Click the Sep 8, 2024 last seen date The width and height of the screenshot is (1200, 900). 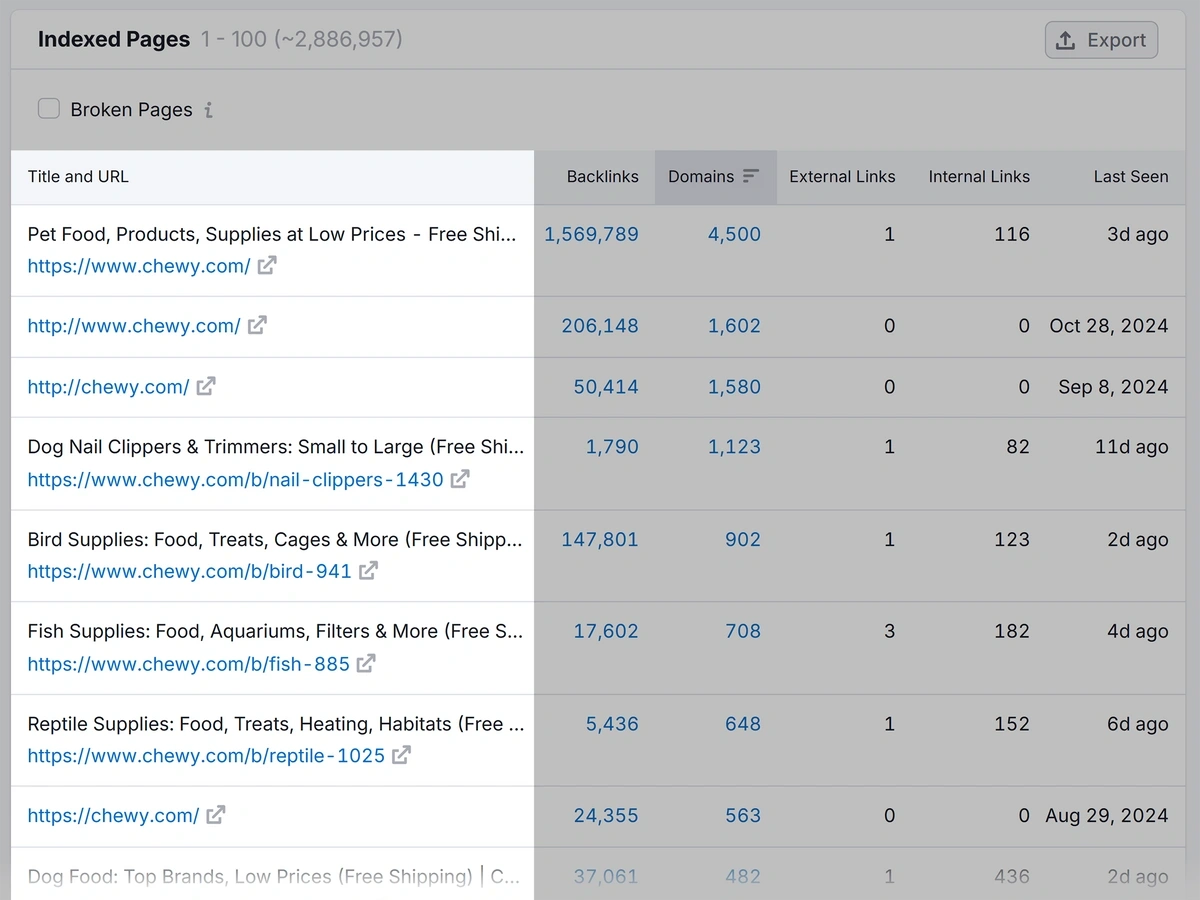1113,386
